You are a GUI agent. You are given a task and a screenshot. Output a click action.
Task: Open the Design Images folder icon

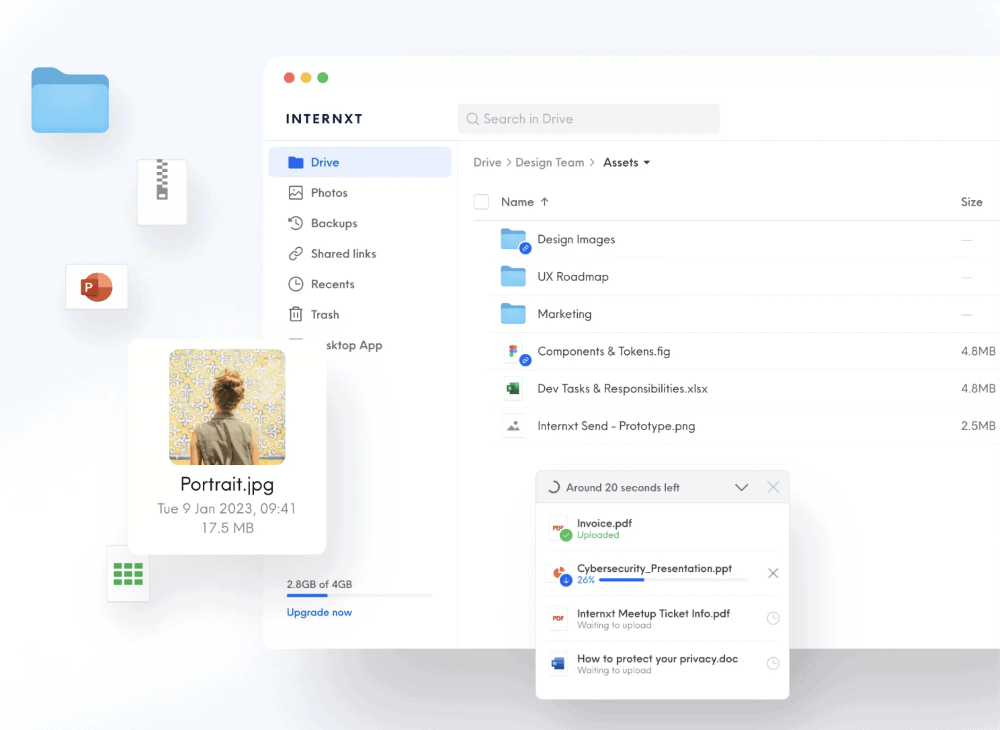(513, 239)
